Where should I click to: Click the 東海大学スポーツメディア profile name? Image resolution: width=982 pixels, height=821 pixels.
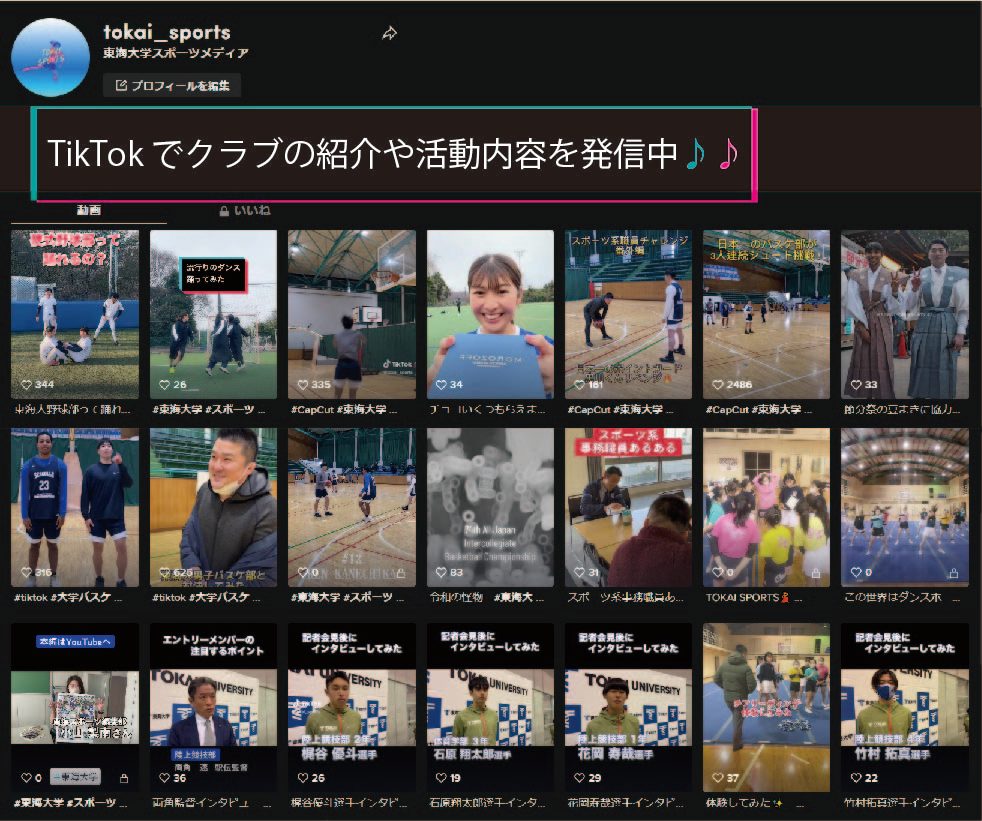click(x=176, y=54)
